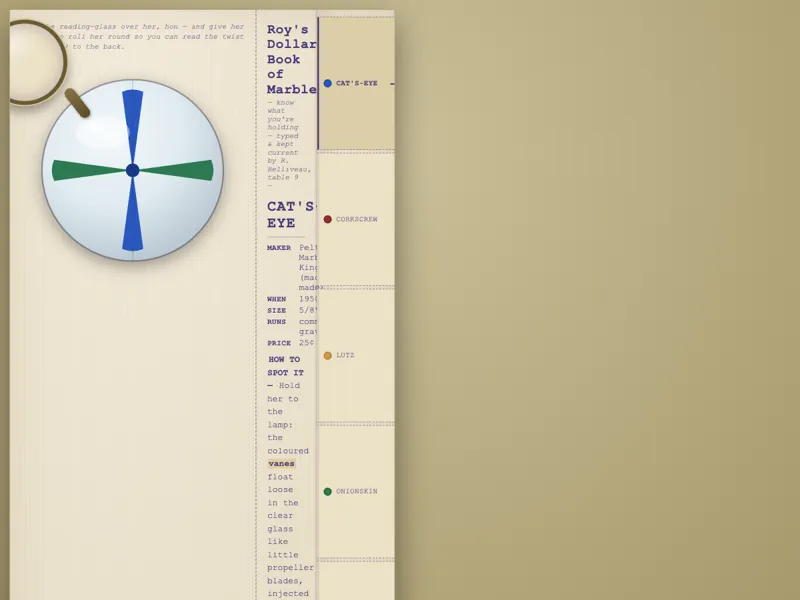Click the "PRICE" field label

click(x=279, y=343)
